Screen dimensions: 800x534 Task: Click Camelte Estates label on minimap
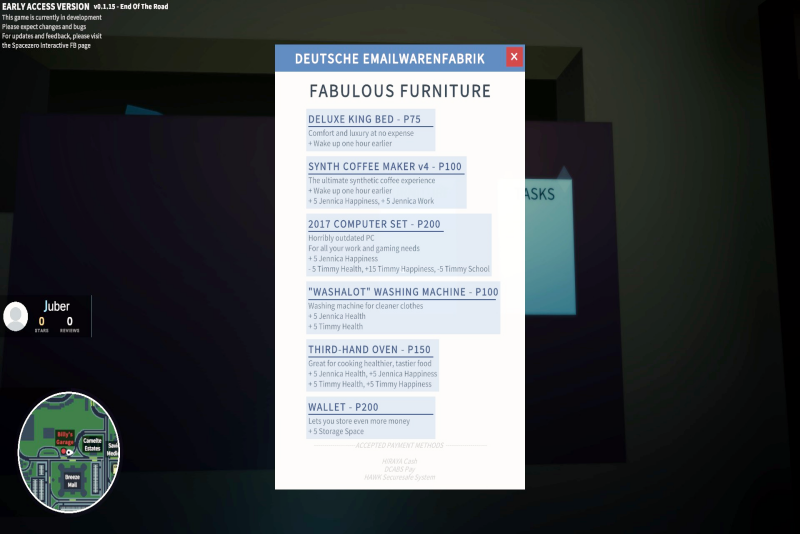click(93, 445)
